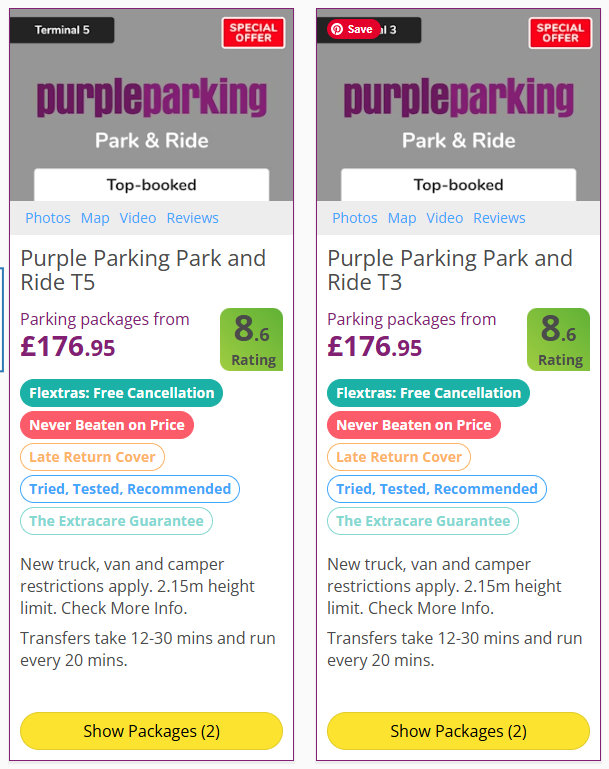The height and width of the screenshot is (769, 609).
Task: Click the T5 8.6 rating badge
Action: 252,339
